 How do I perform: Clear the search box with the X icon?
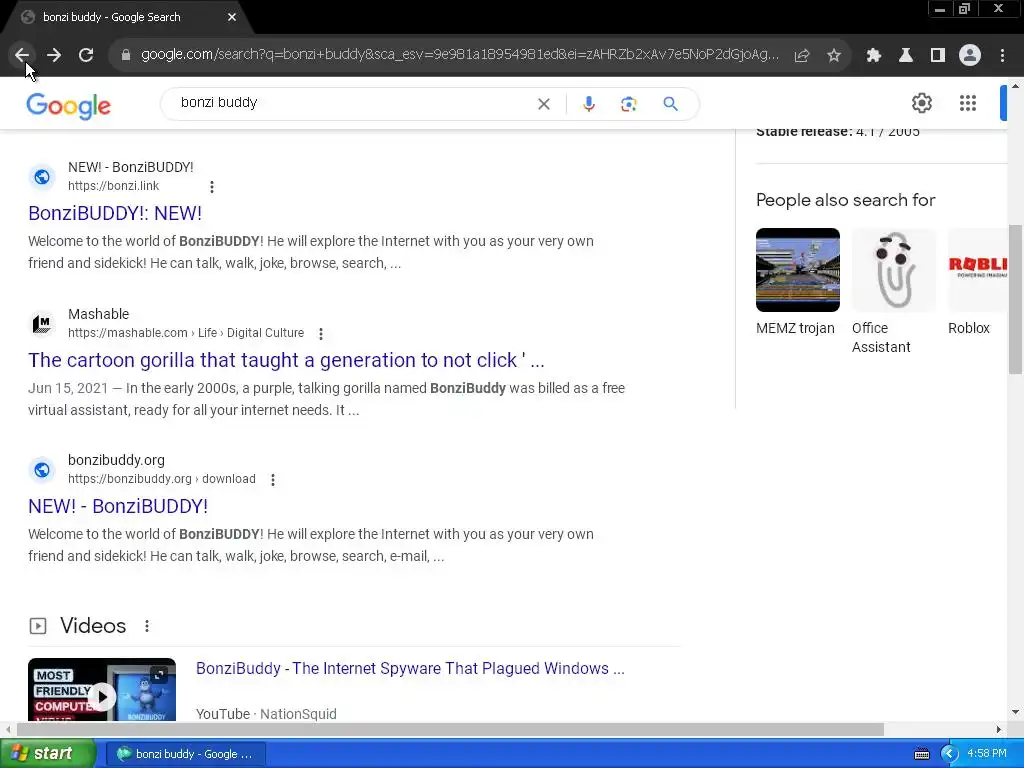click(x=543, y=104)
